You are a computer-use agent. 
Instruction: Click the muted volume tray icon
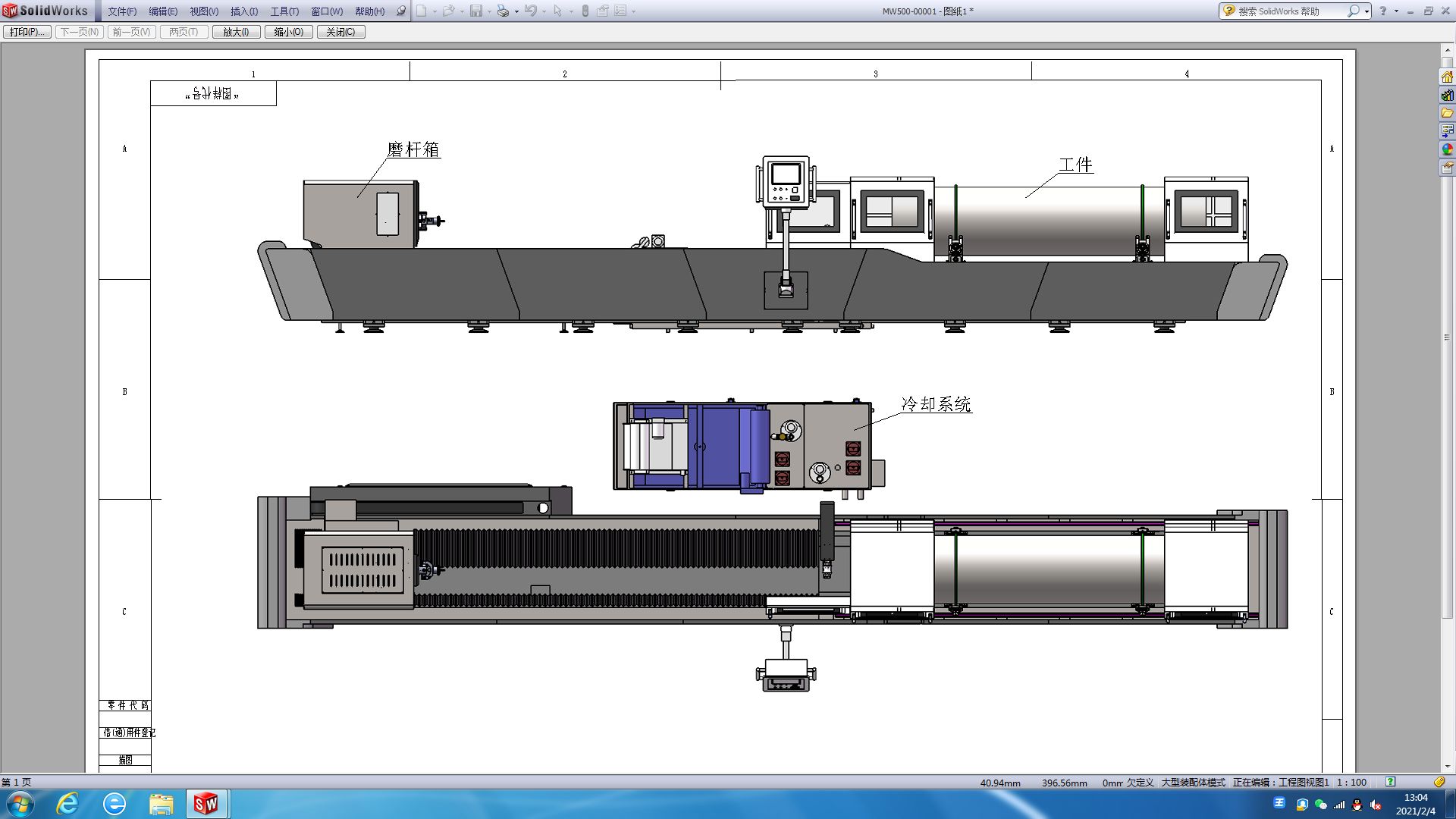tap(1376, 805)
